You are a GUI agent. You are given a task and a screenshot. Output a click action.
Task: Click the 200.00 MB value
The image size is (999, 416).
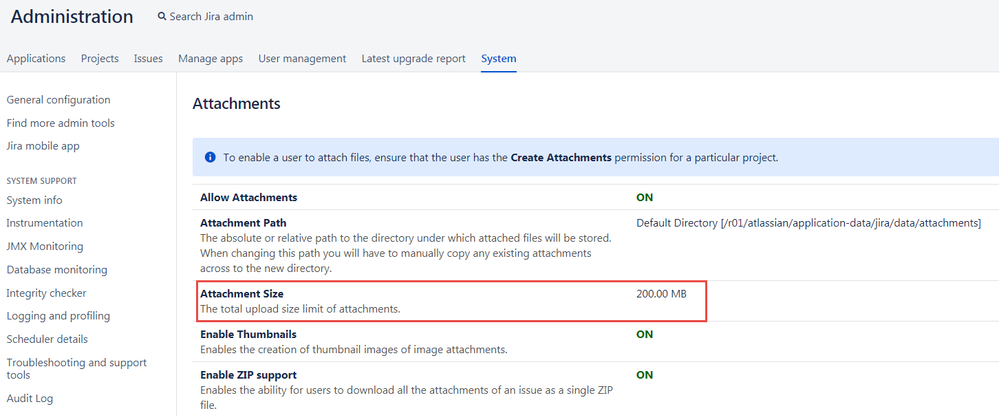(661, 294)
